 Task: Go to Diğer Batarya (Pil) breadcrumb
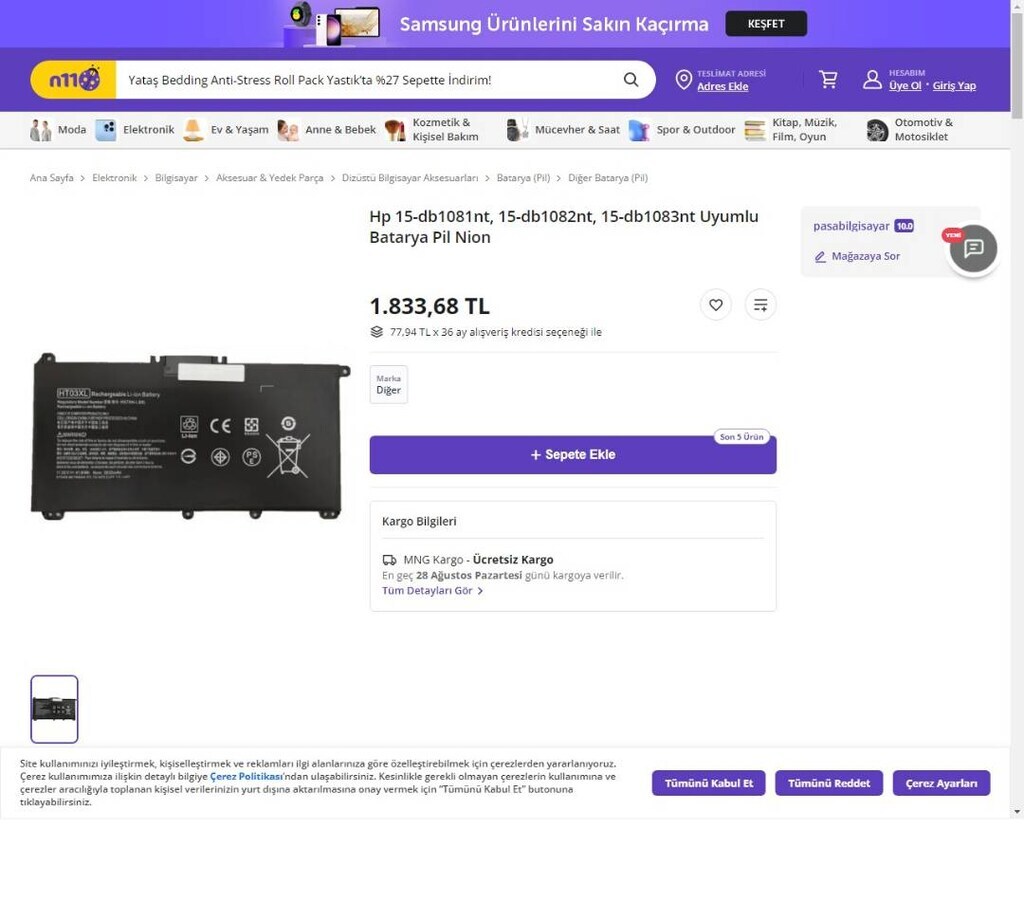pyautogui.click(x=608, y=178)
